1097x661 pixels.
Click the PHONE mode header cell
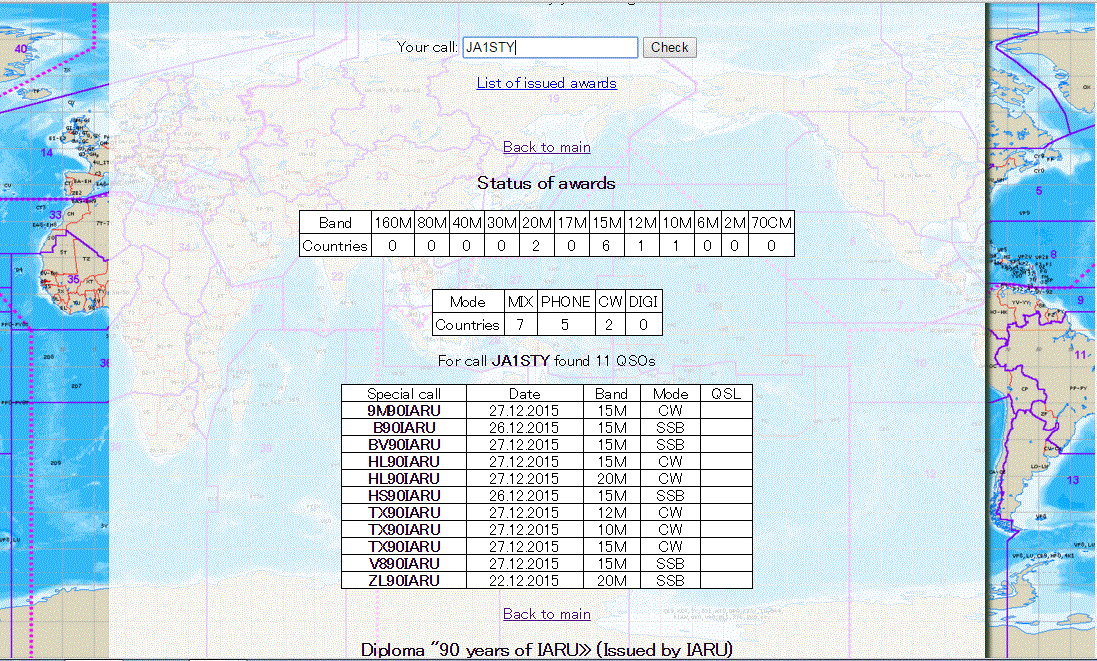565,301
